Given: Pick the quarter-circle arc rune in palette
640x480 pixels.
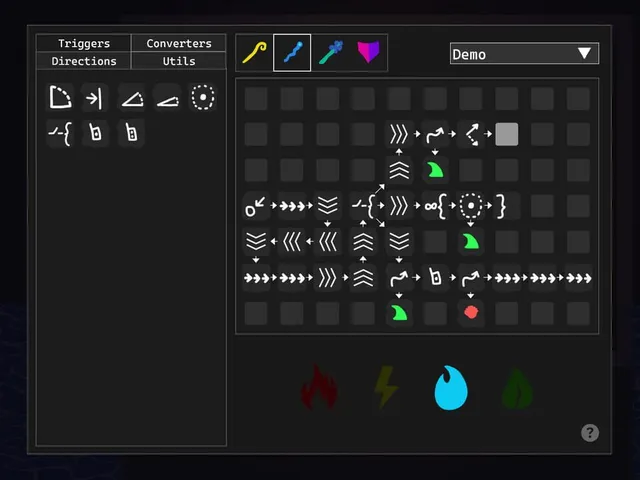Looking at the screenshot, I should pyautogui.click(x=60, y=98).
